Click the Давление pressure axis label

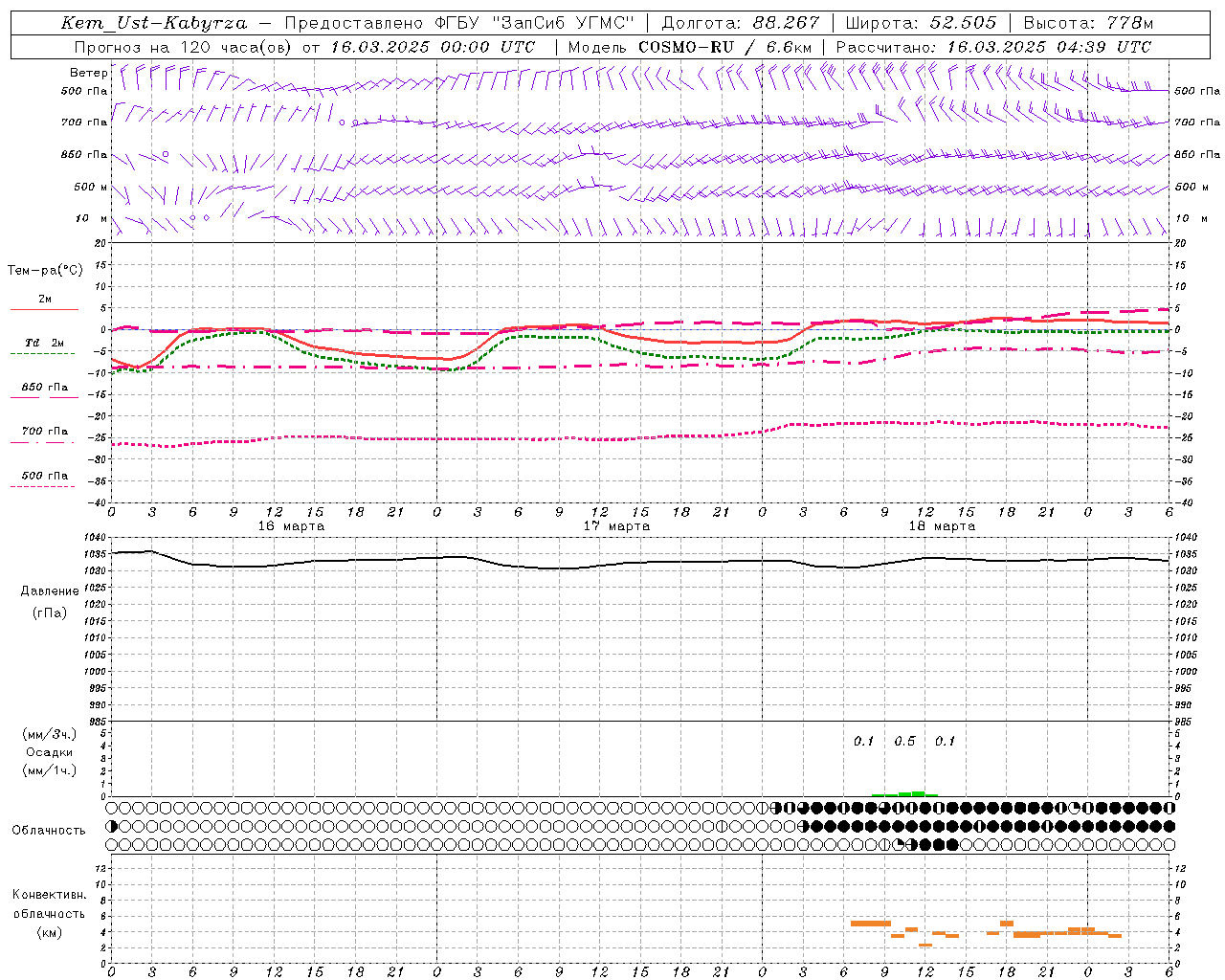click(50, 591)
